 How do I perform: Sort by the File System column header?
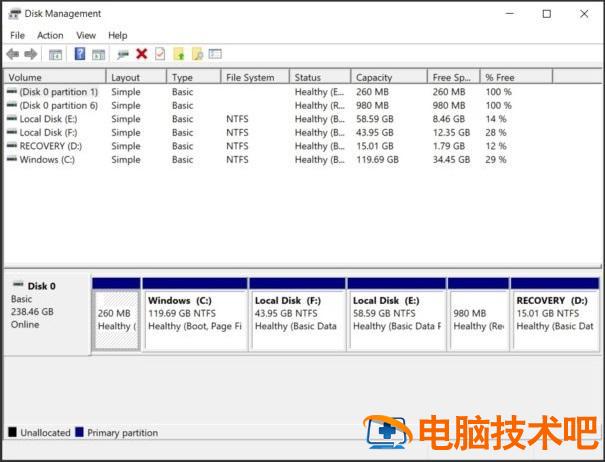click(x=255, y=77)
